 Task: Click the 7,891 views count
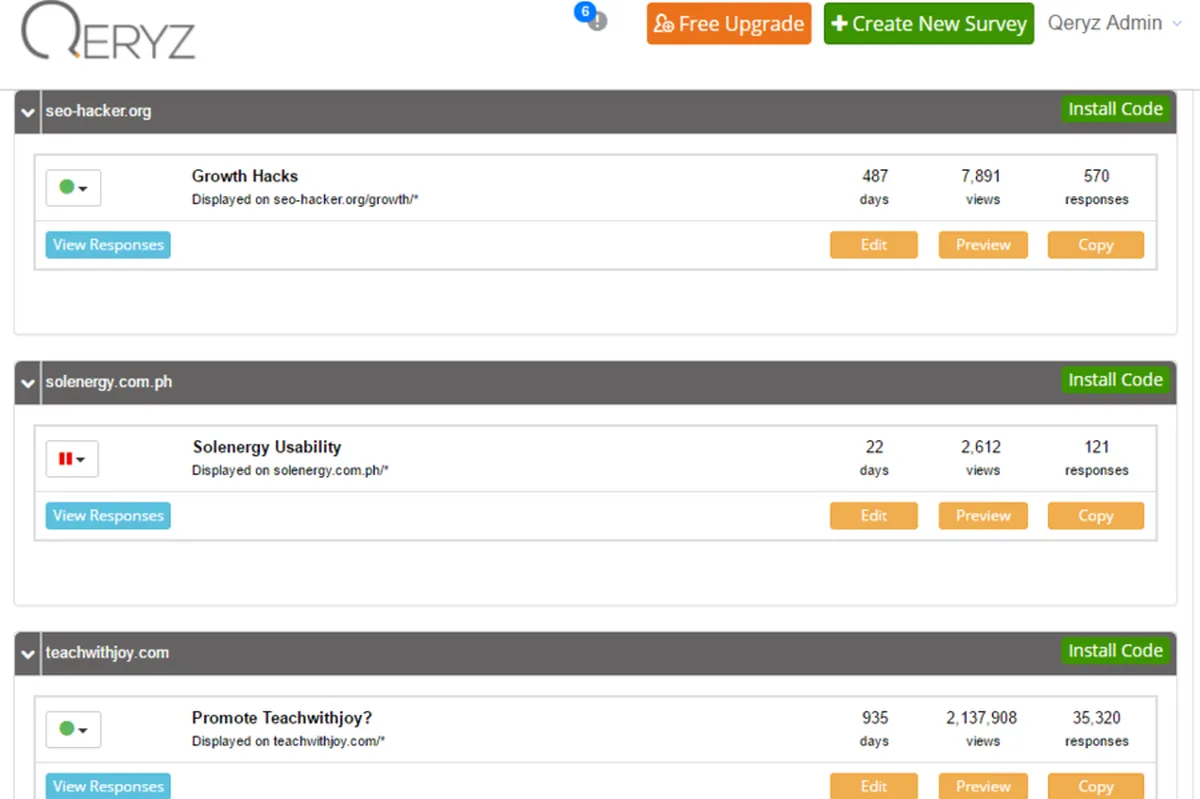coord(981,176)
